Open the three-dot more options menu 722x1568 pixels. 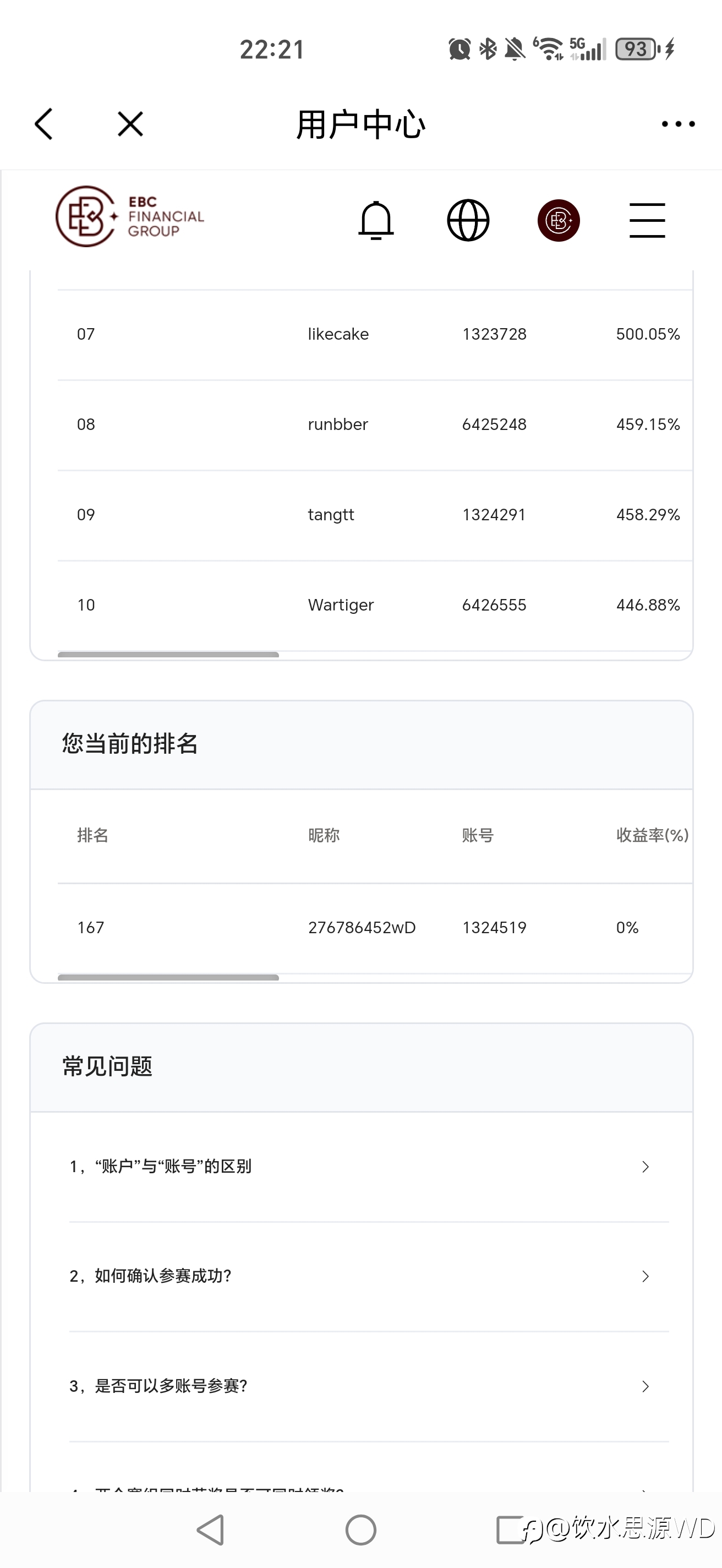tap(678, 124)
